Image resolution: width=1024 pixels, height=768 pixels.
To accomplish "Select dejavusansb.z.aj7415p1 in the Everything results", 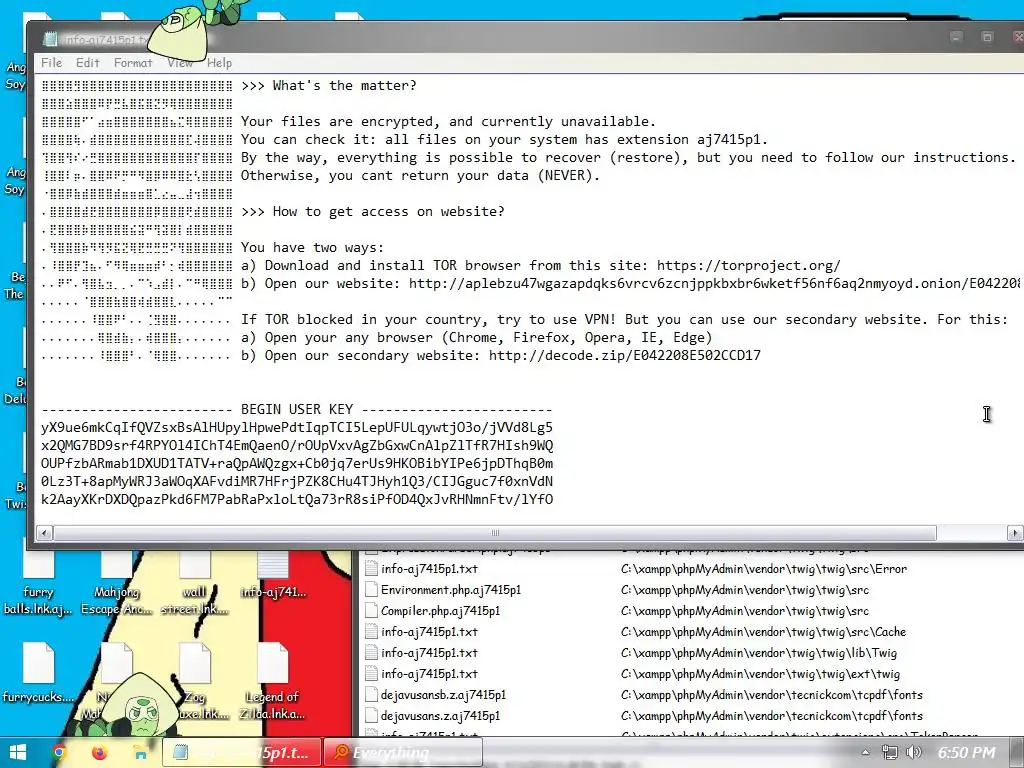I will [x=443, y=695].
